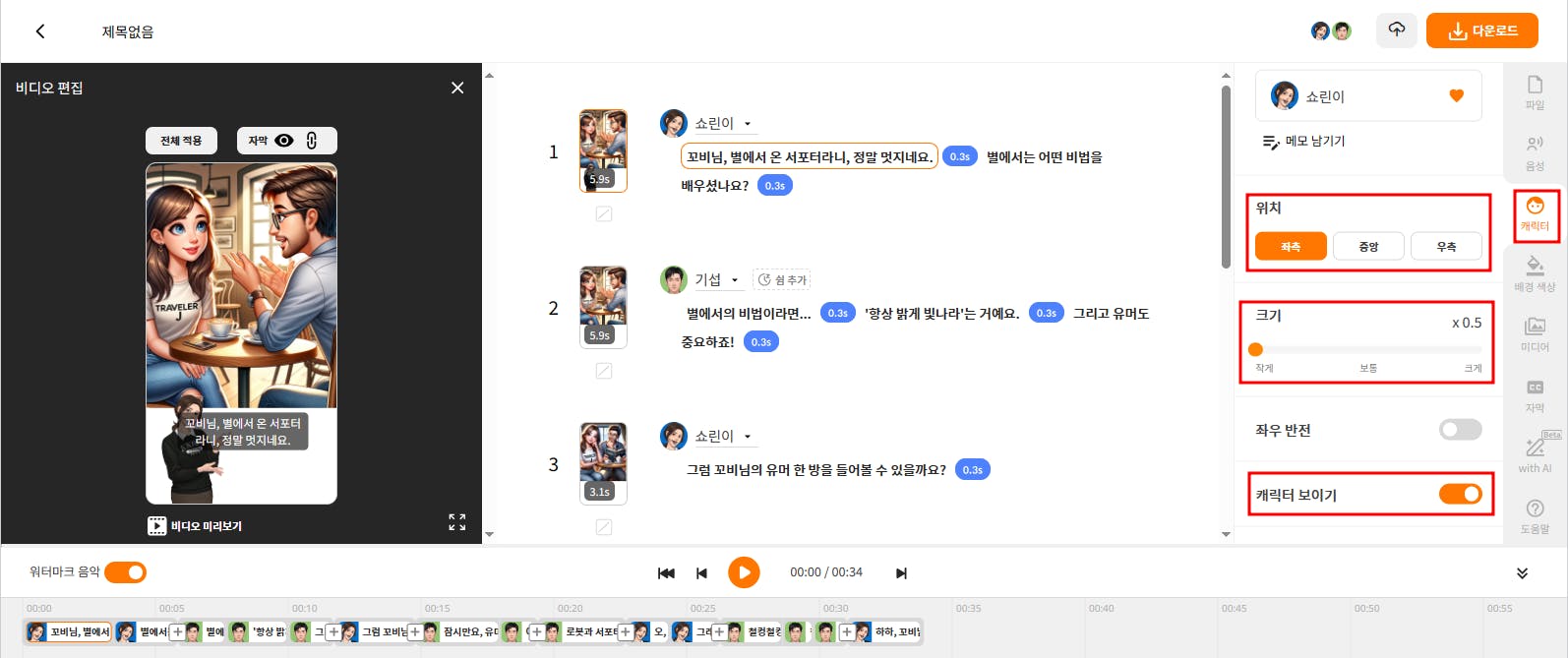The image size is (1568, 658).
Task: Click the 쇼린이 character card in side panel
Action: coord(1368,95)
